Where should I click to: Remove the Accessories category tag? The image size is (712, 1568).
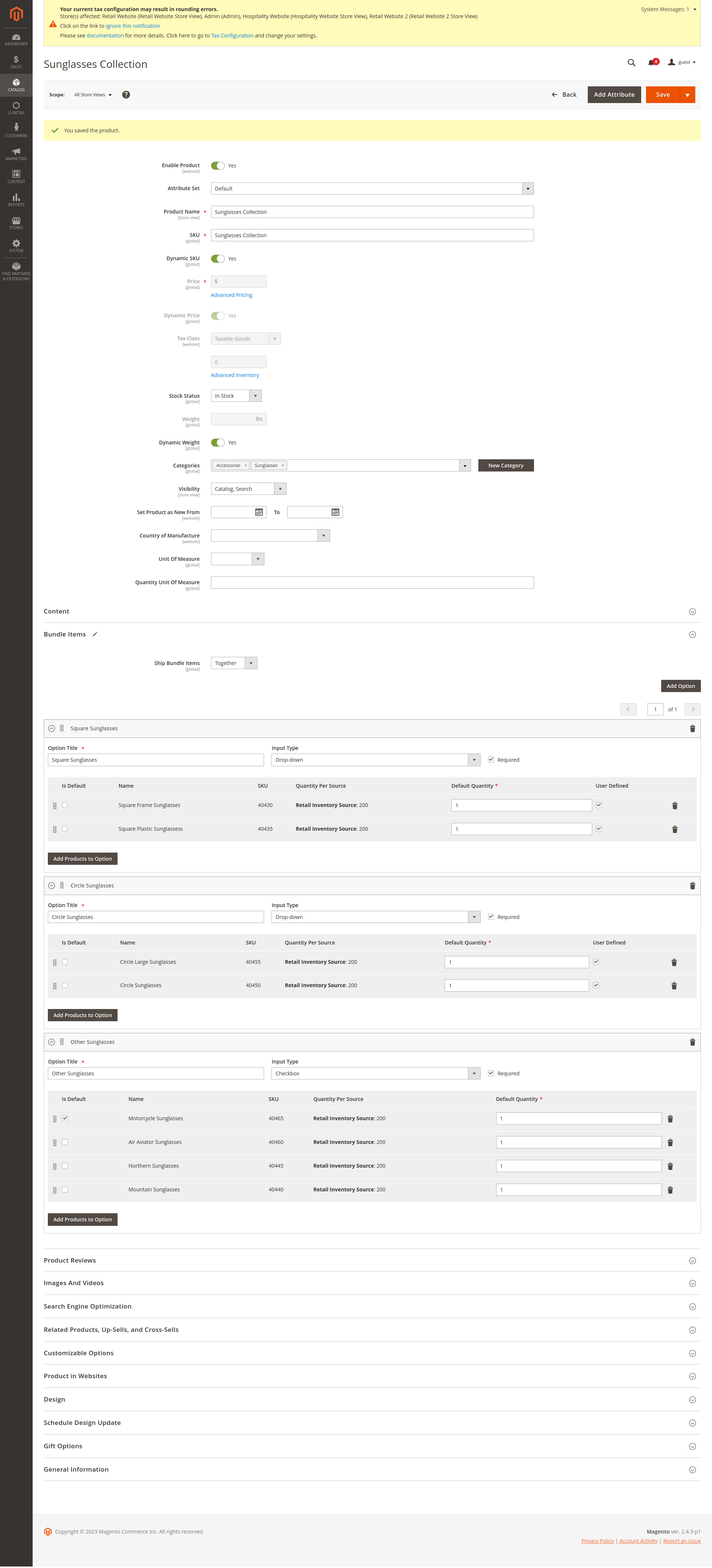tap(245, 466)
